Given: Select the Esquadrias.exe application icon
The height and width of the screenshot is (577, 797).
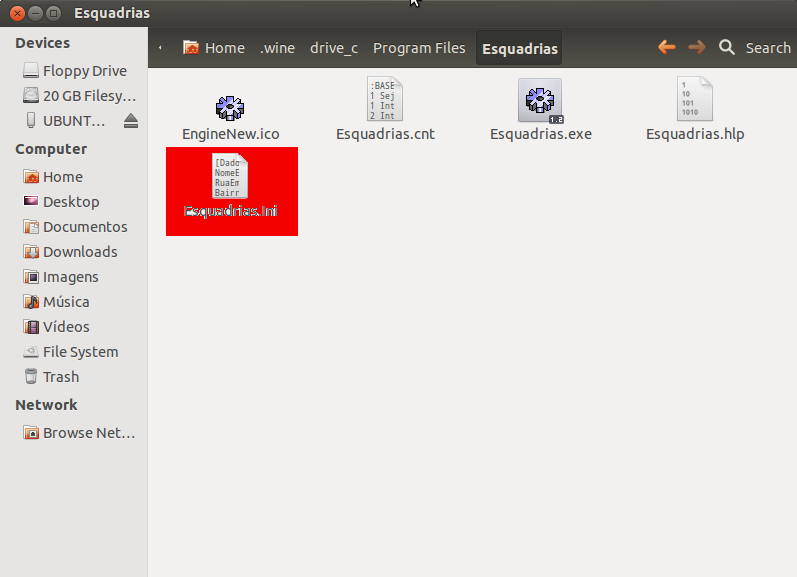Looking at the screenshot, I should pos(540,100).
